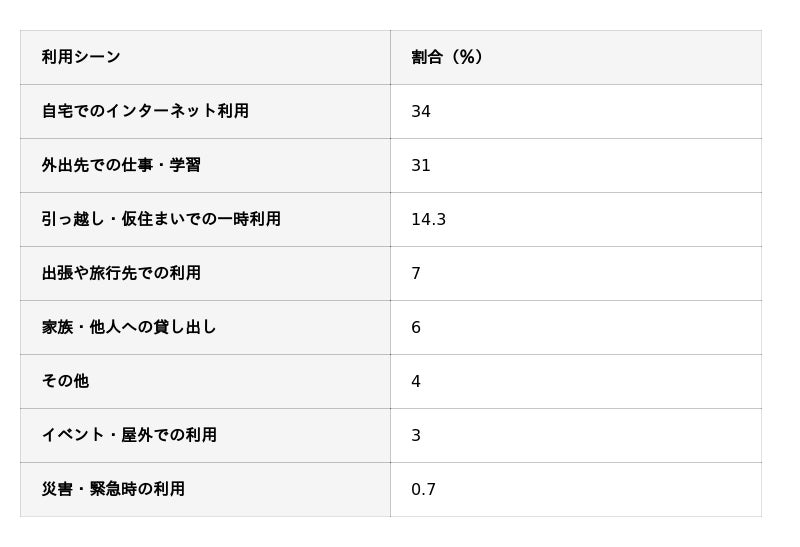Image resolution: width=800 pixels, height=547 pixels.
Task: Click the value 4 cell
Action: 416,382
